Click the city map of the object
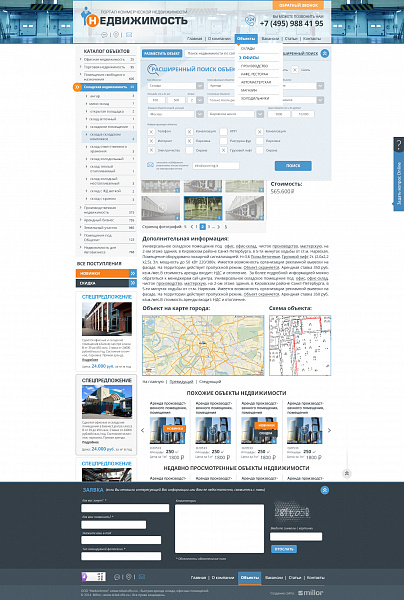The image size is (404, 600). [x=203, y=346]
